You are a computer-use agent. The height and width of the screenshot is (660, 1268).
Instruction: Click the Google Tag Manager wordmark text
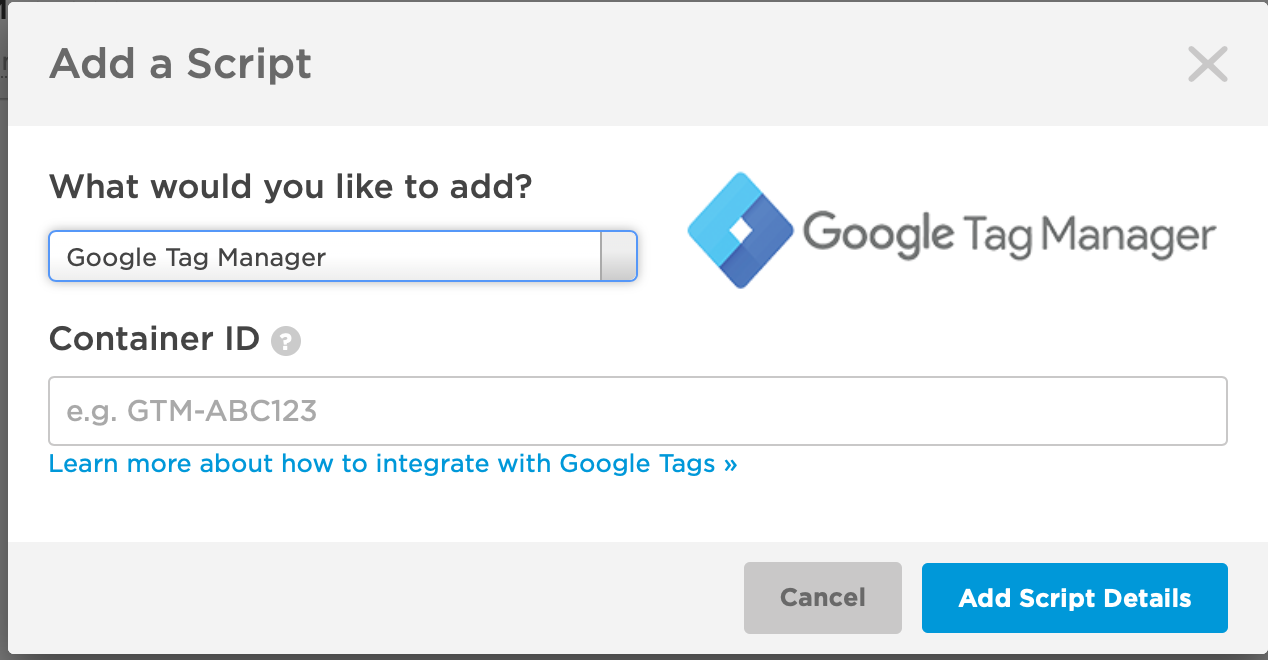(x=1009, y=233)
